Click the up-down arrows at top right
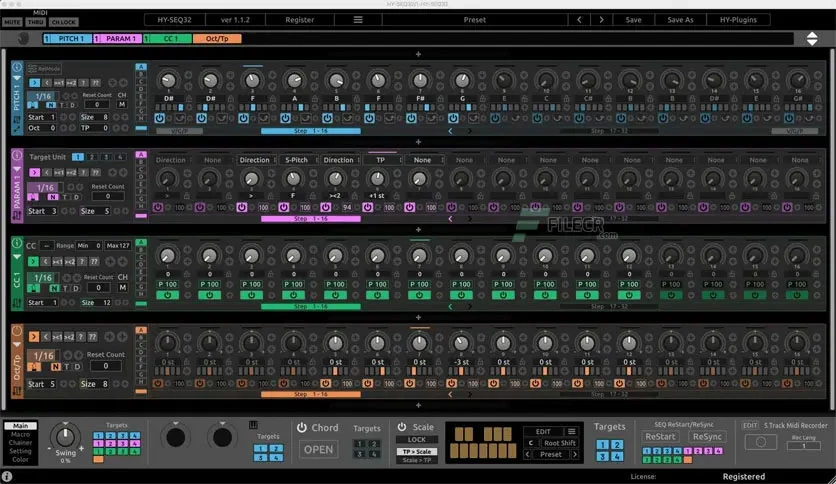The image size is (836, 484). pyautogui.click(x=811, y=38)
